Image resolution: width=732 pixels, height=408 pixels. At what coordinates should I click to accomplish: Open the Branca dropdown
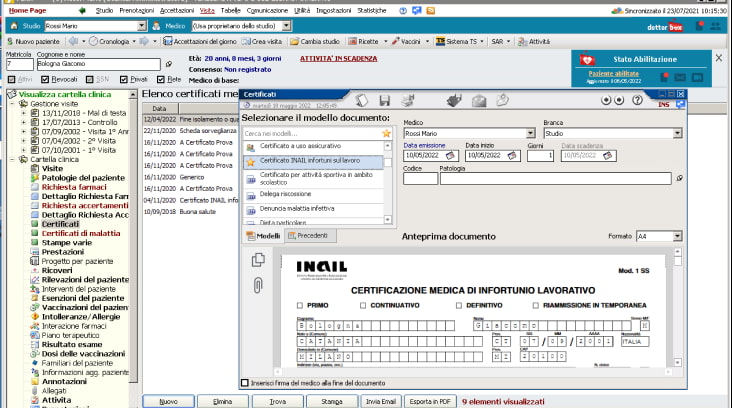point(677,134)
